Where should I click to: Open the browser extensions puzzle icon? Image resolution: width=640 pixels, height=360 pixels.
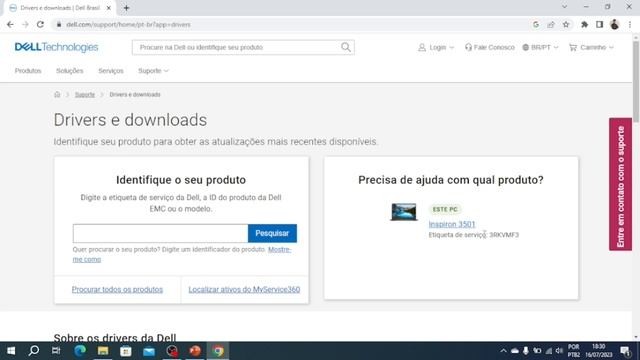pos(584,24)
